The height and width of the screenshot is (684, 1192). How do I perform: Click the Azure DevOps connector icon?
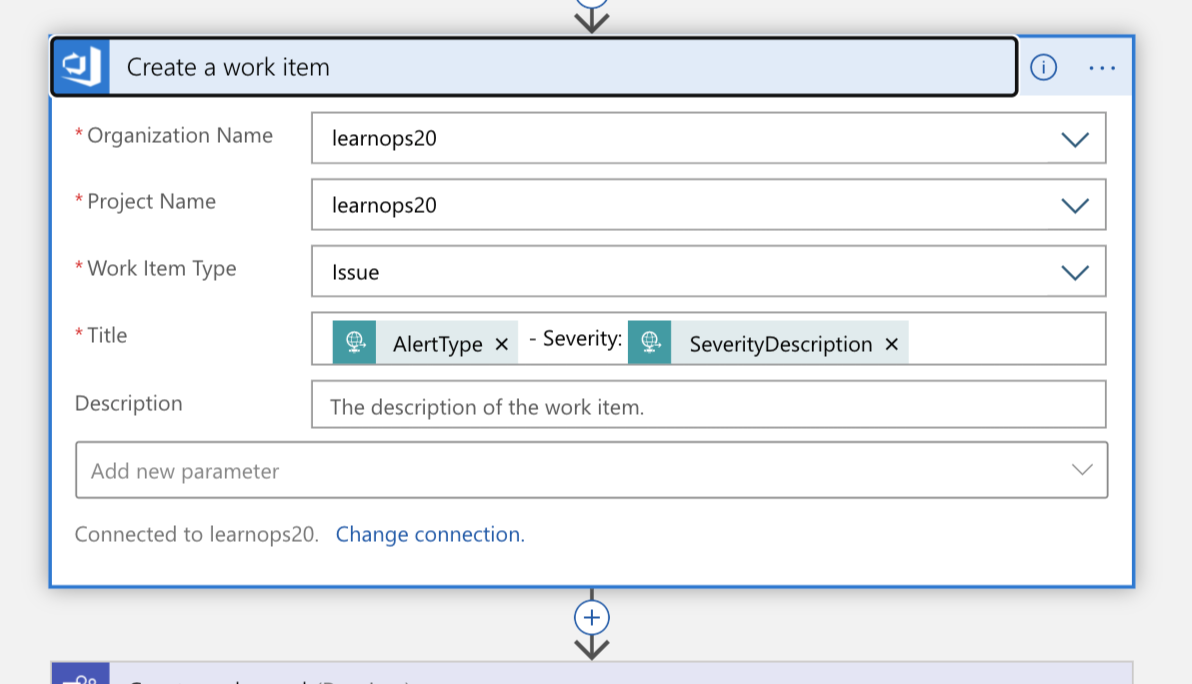[81, 67]
